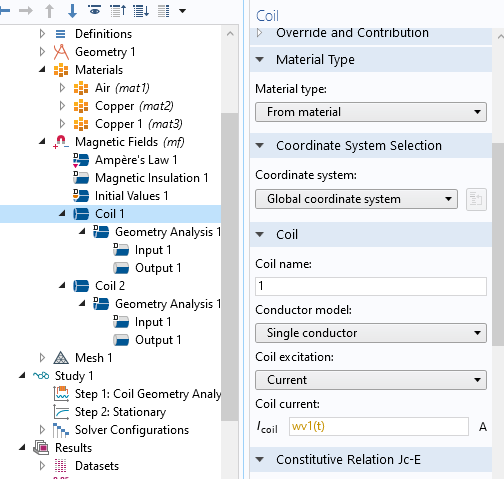This screenshot has width=504, height=479.
Task: Open the Conductor model dropdown
Action: [x=371, y=333]
